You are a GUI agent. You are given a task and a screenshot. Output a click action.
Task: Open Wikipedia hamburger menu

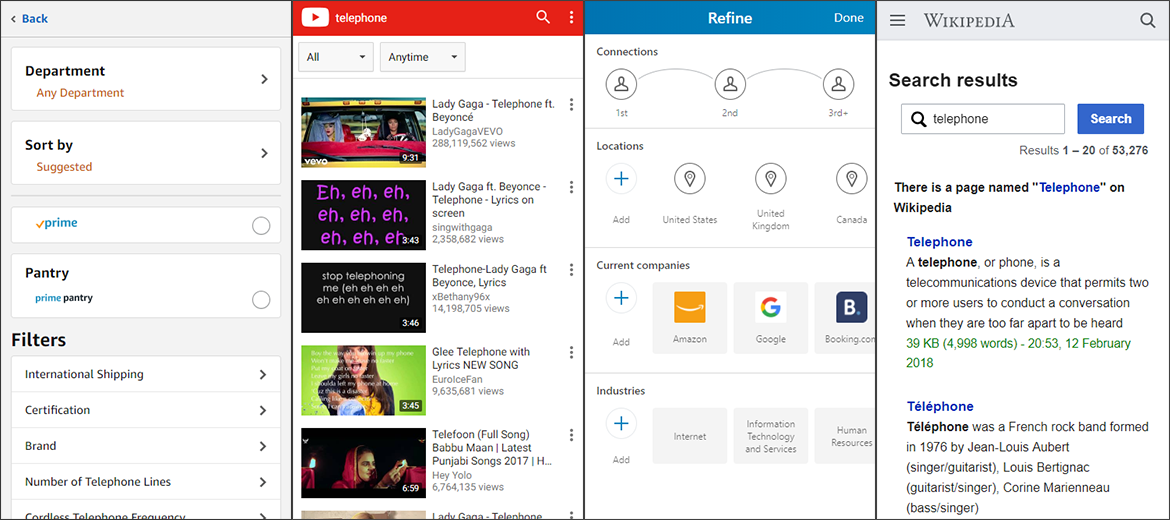pyautogui.click(x=898, y=21)
